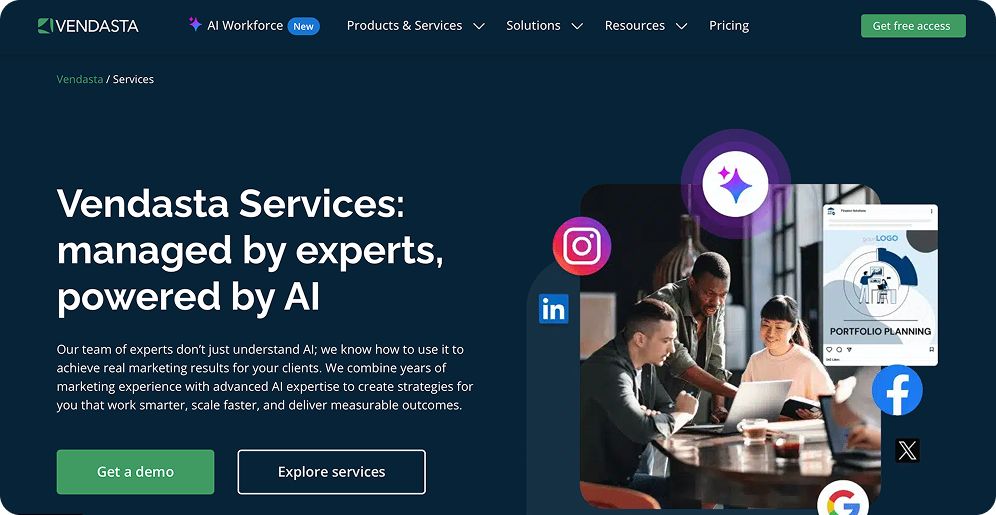
Task: Click the Explore services button
Action: 332,472
